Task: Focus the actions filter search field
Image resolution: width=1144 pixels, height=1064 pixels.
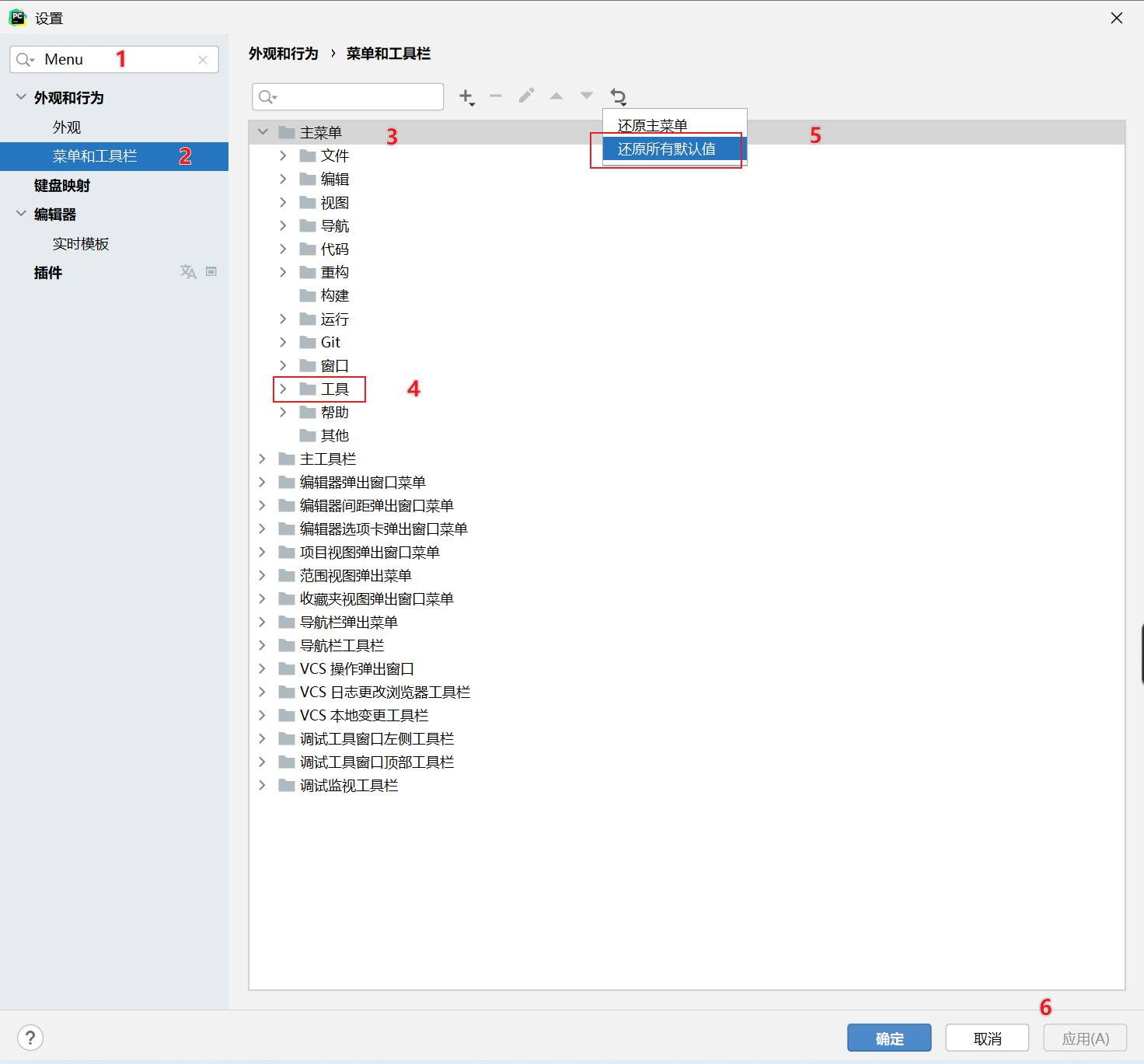Action: 348,96
